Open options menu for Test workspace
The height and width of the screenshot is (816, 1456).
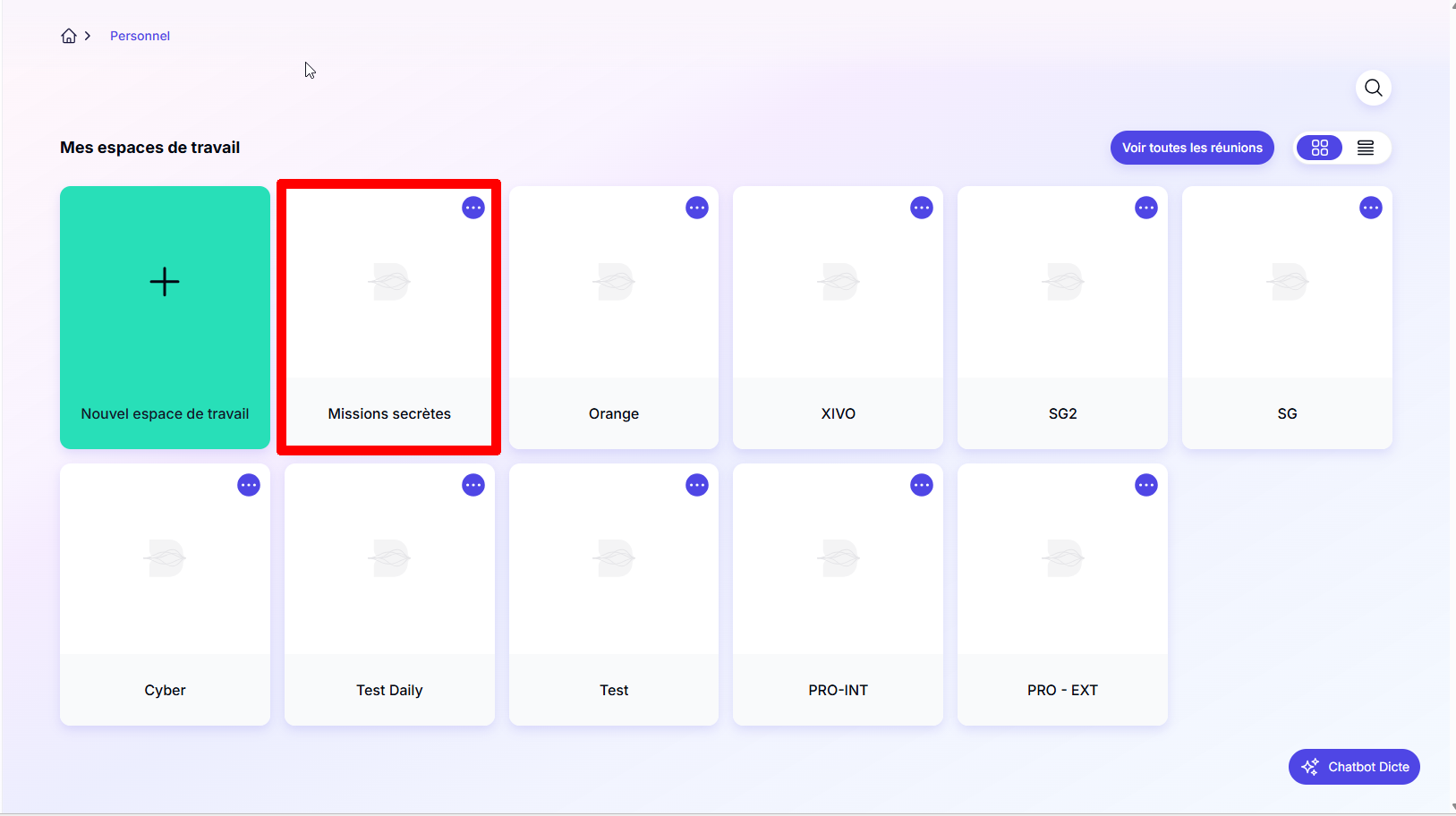pyautogui.click(x=697, y=485)
